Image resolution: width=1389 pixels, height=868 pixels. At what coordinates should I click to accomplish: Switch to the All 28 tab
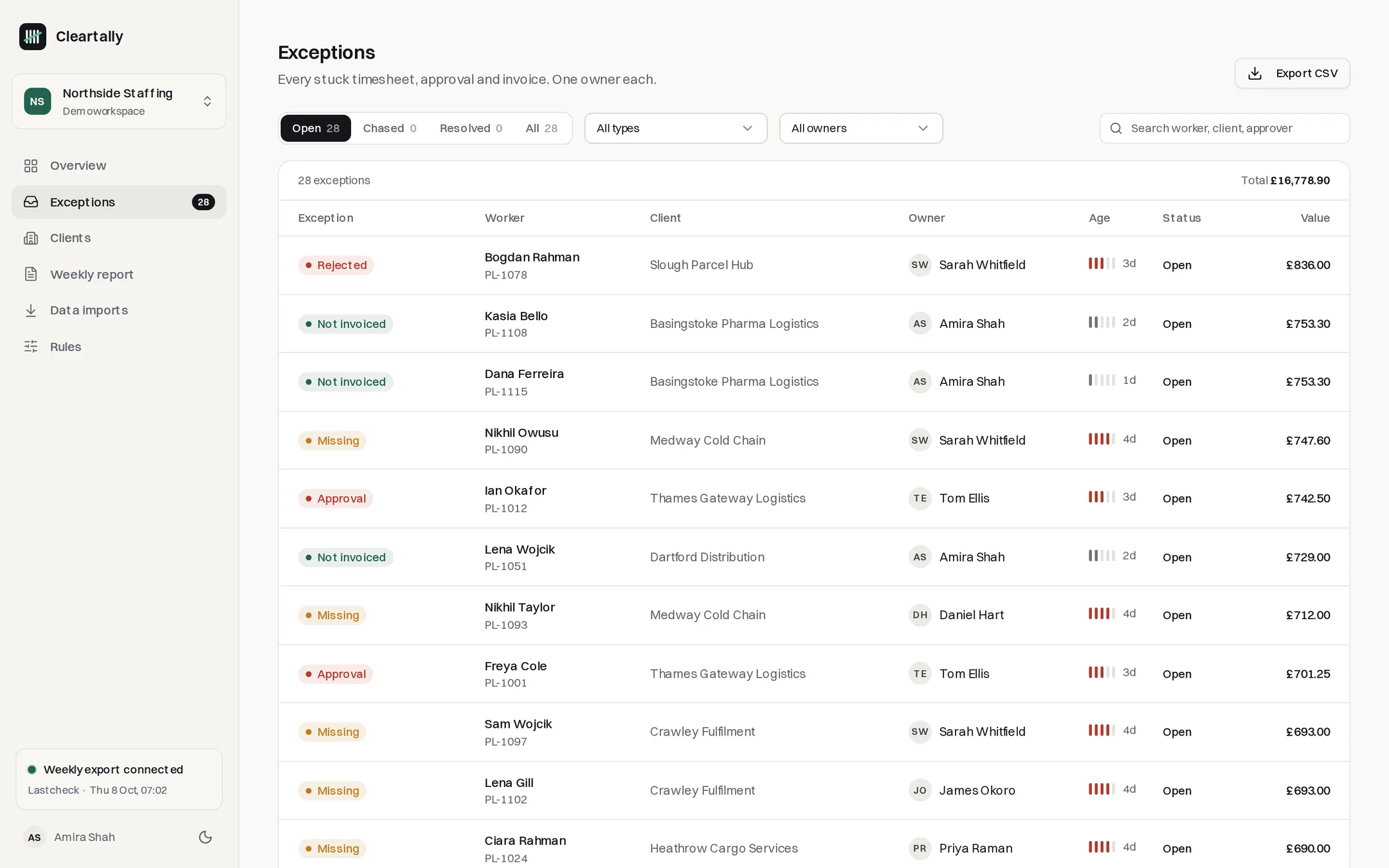click(541, 129)
